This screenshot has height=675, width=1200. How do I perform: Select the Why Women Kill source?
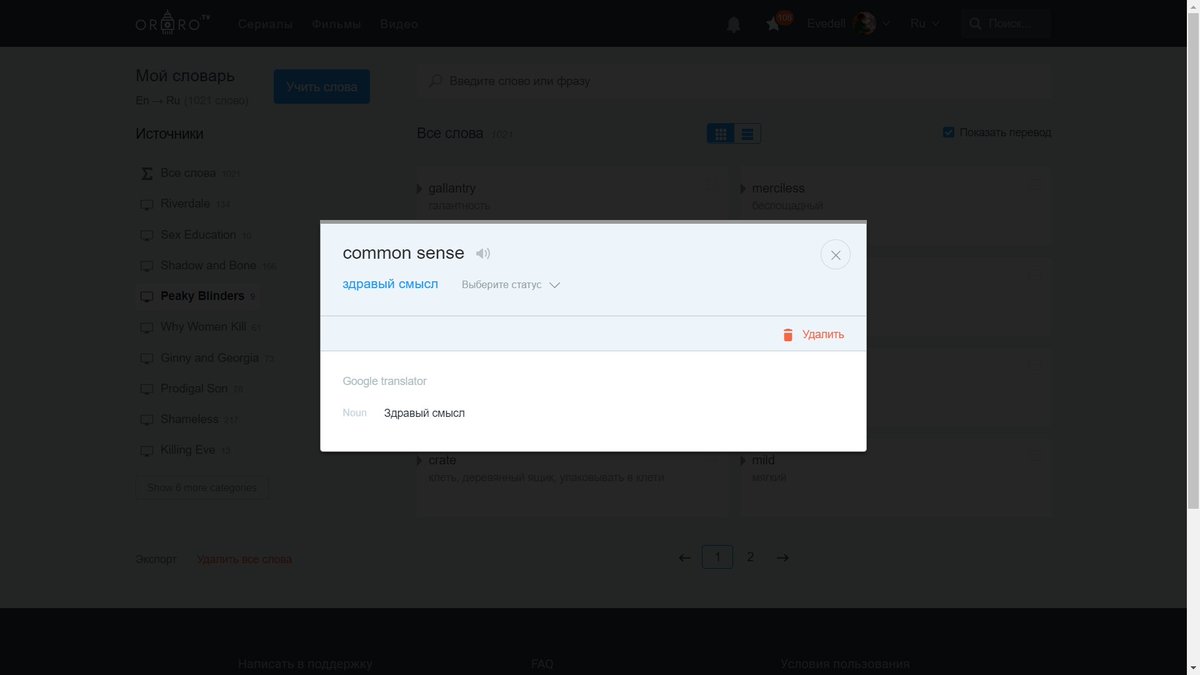[x=199, y=327]
